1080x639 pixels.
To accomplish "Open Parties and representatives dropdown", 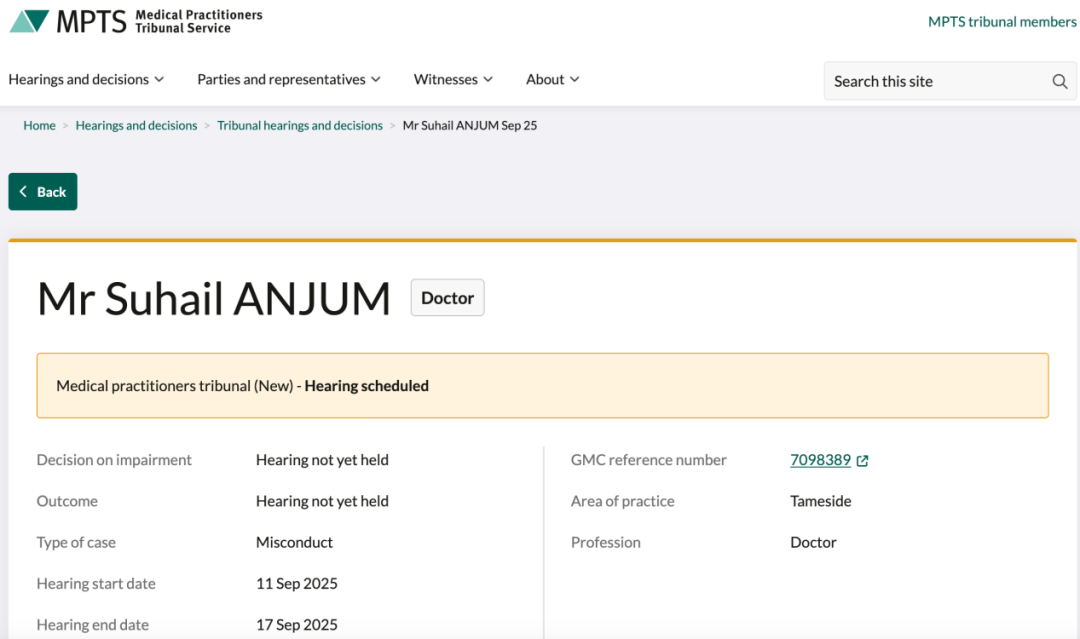I will point(288,80).
